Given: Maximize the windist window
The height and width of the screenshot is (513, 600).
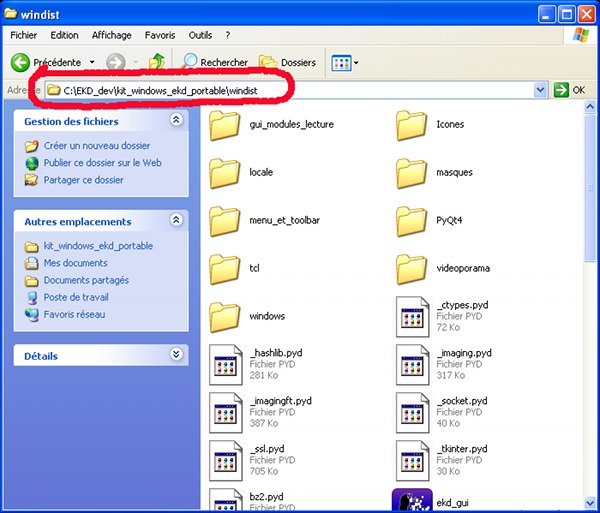Looking at the screenshot, I should coord(566,15).
